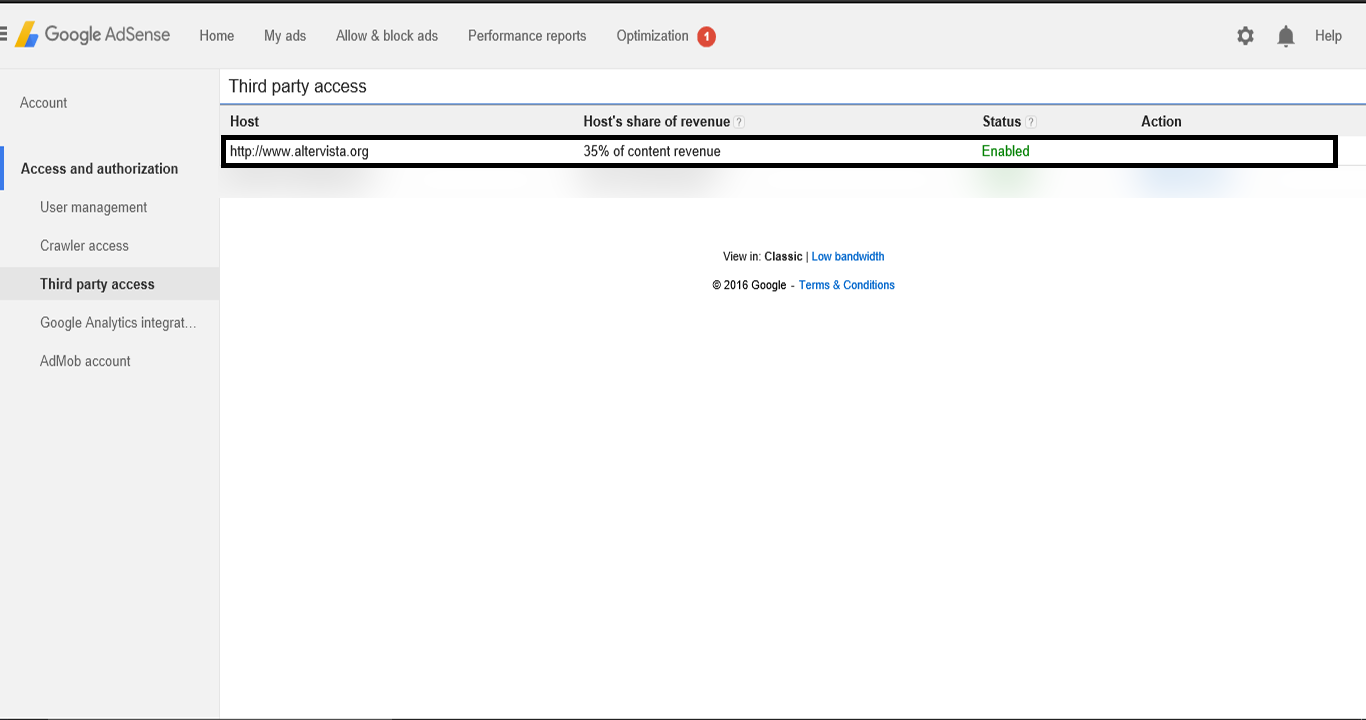The height and width of the screenshot is (720, 1366).
Task: Open Google Analytics integration item
Action: tap(118, 323)
